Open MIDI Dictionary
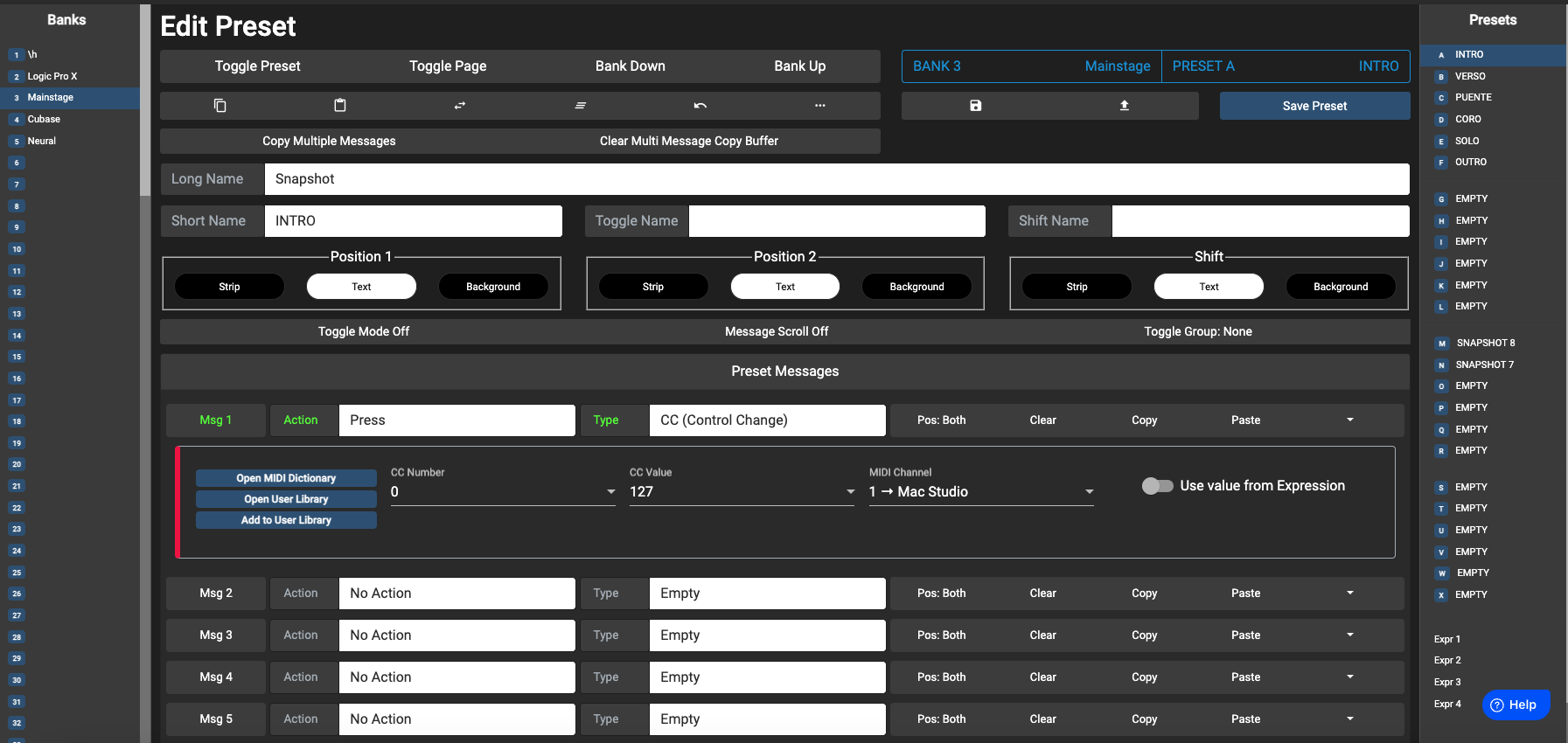The height and width of the screenshot is (743, 1568). [x=286, y=478]
